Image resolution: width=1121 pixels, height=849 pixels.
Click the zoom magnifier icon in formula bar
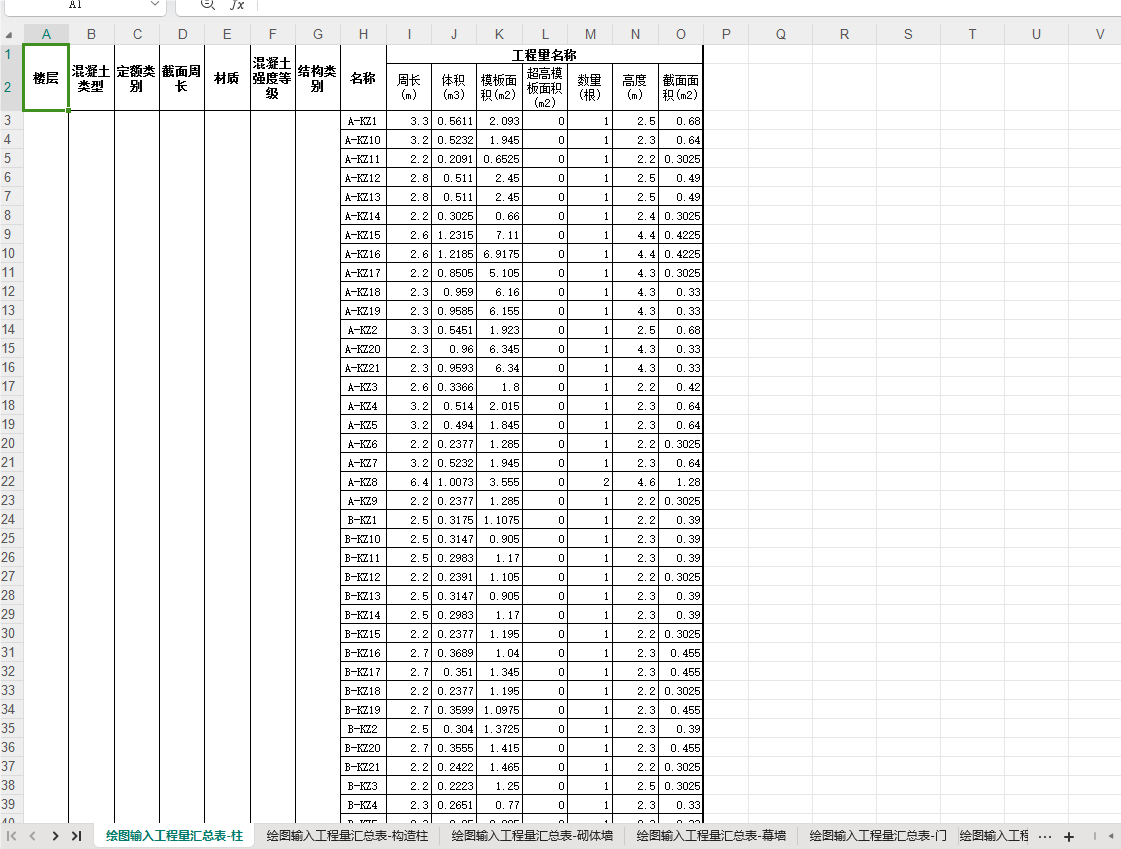click(207, 4)
